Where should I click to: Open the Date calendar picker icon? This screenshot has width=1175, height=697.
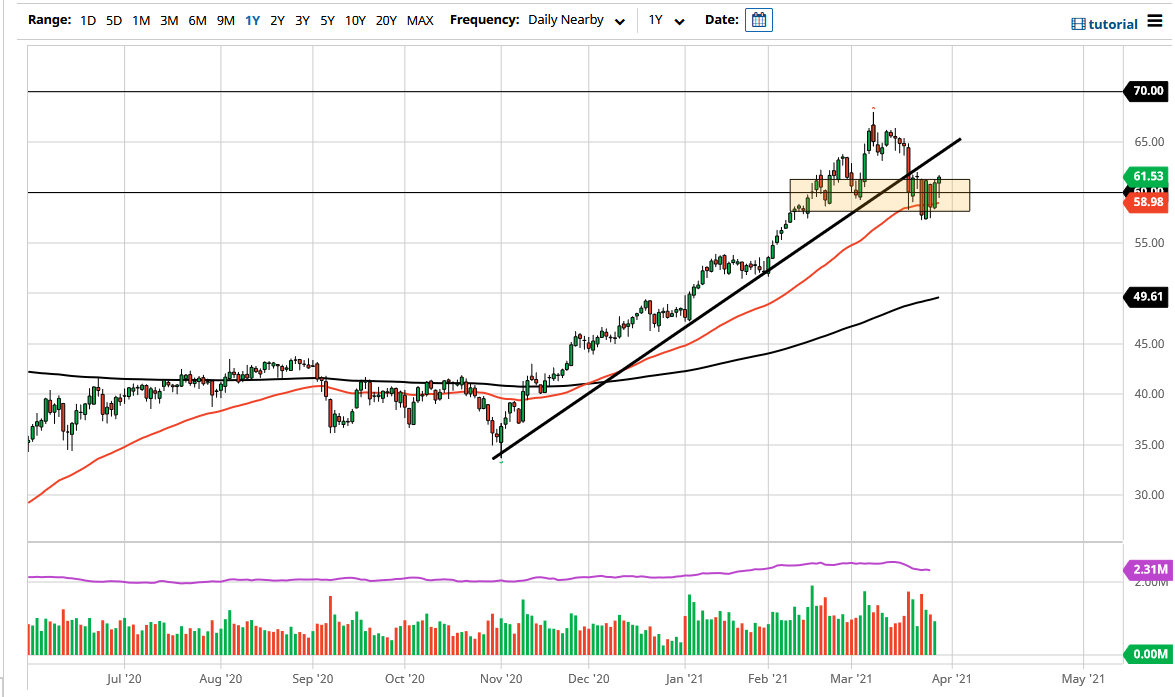click(758, 19)
